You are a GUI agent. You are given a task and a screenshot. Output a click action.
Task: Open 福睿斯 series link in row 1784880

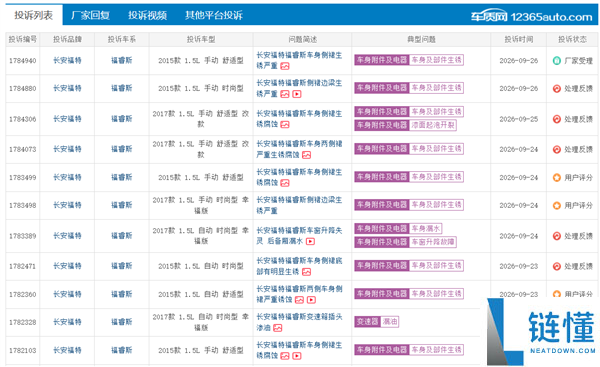(122, 88)
